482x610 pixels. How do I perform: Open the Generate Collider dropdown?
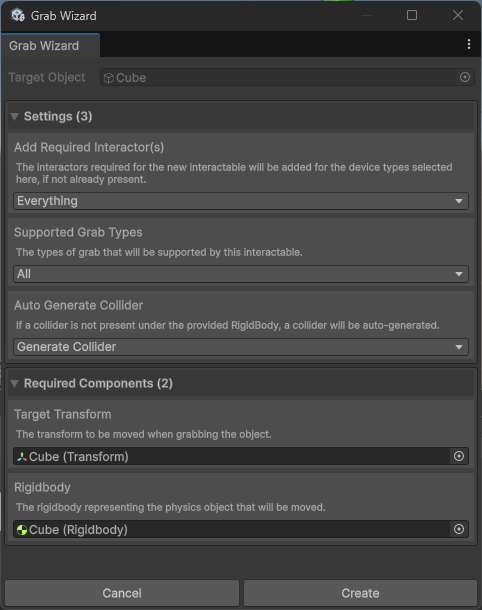(241, 347)
